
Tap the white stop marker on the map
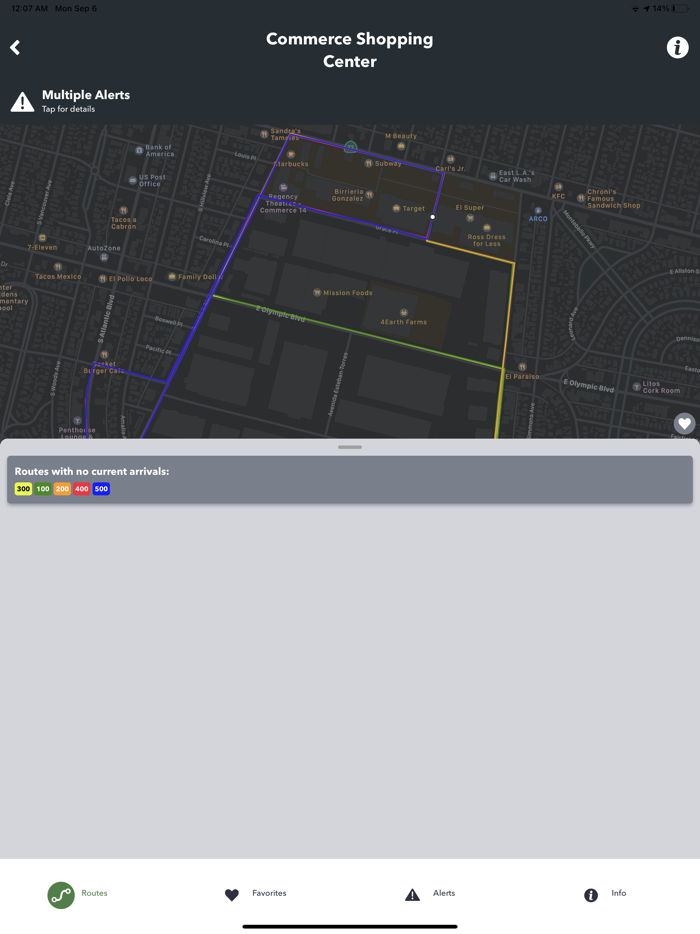(433, 217)
